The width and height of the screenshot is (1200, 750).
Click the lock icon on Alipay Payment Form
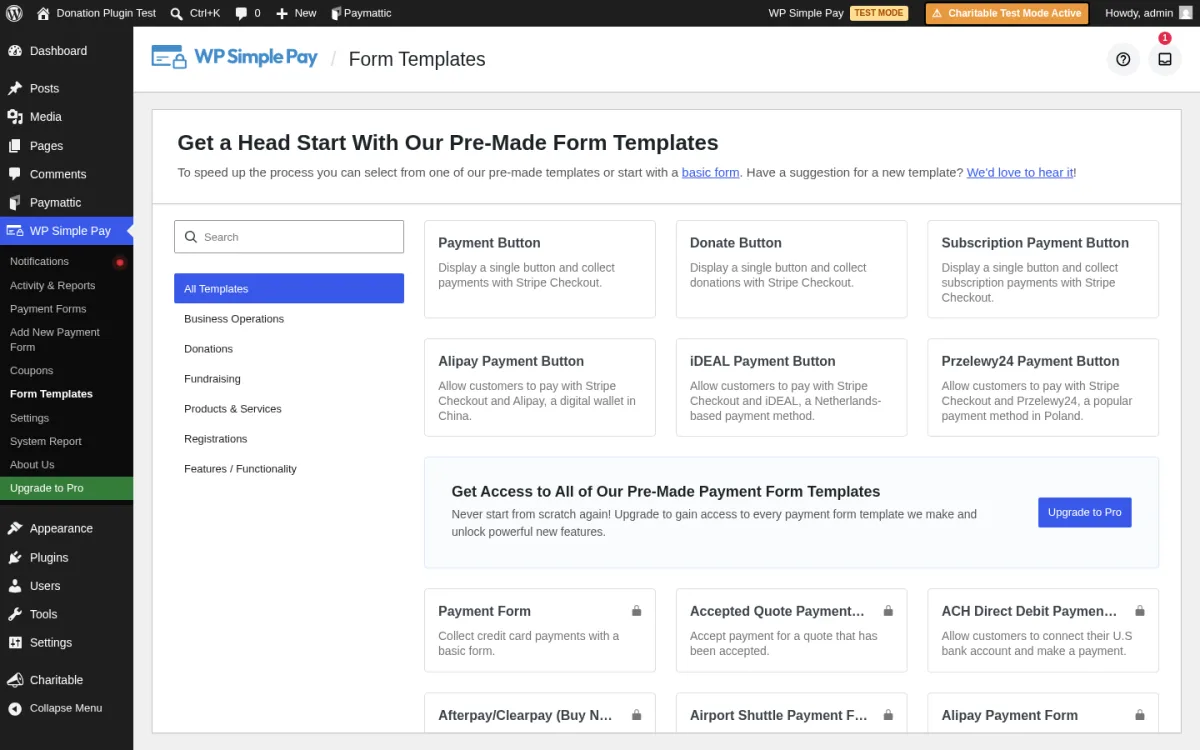coord(1140,715)
